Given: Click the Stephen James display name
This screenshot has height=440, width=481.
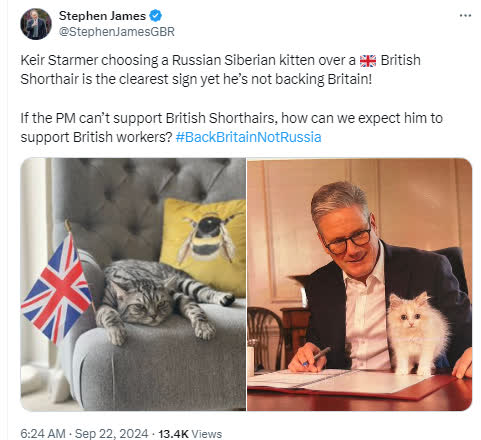Looking at the screenshot, I should point(102,16).
